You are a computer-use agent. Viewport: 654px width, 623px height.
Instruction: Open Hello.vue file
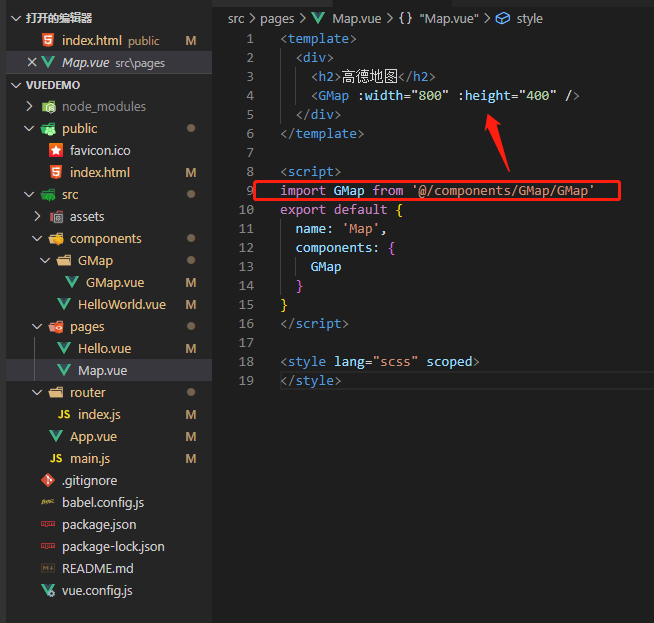(109, 349)
